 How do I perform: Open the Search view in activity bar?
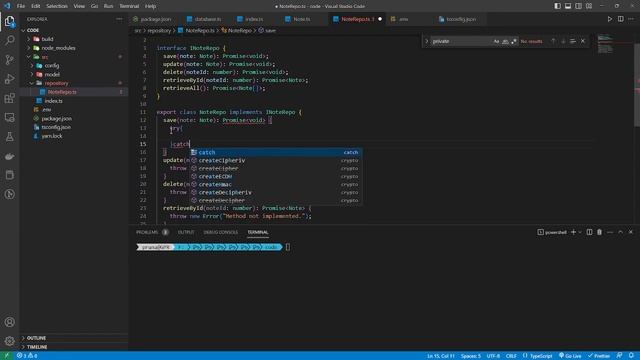(x=9, y=40)
